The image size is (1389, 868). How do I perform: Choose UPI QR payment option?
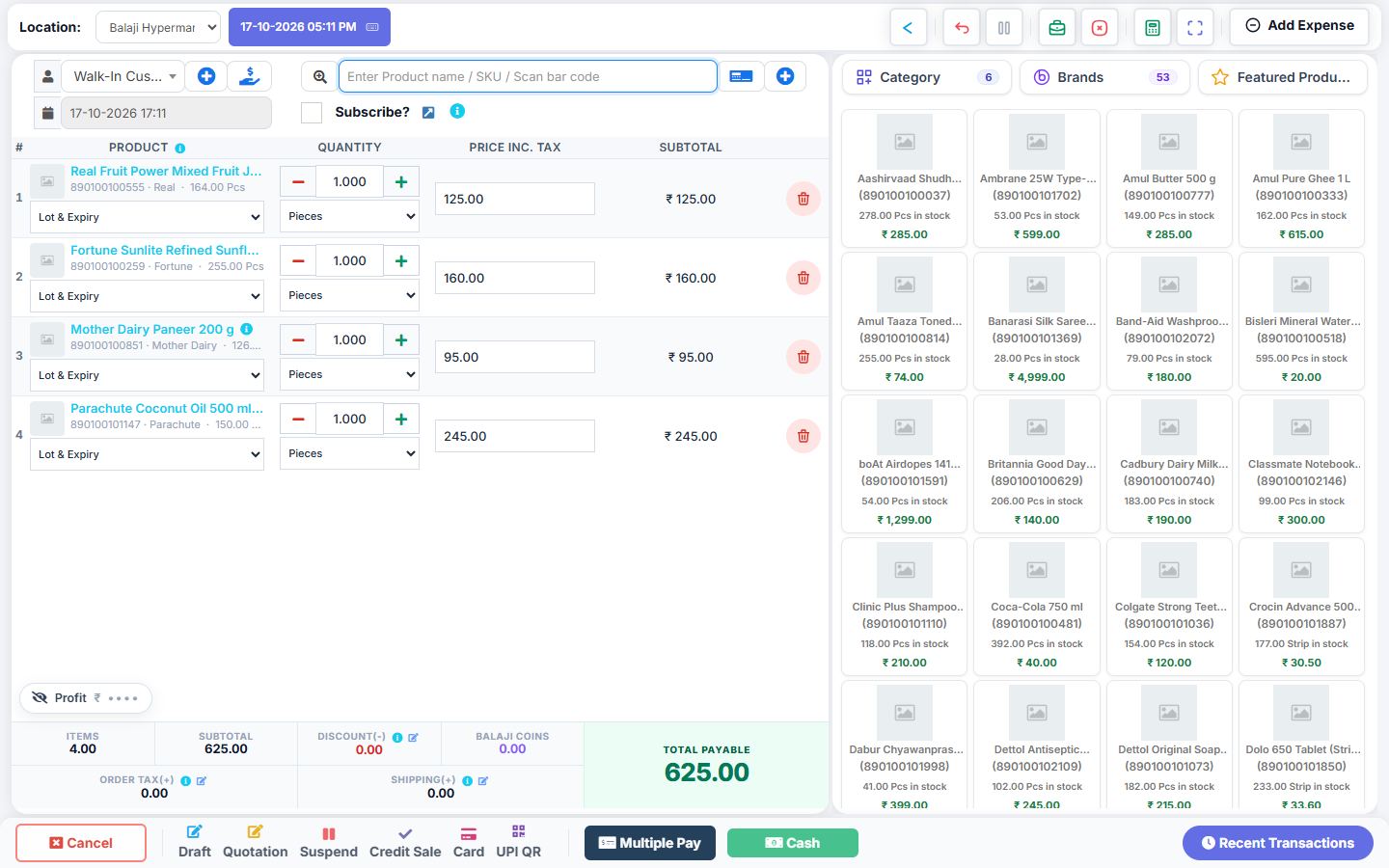518,842
